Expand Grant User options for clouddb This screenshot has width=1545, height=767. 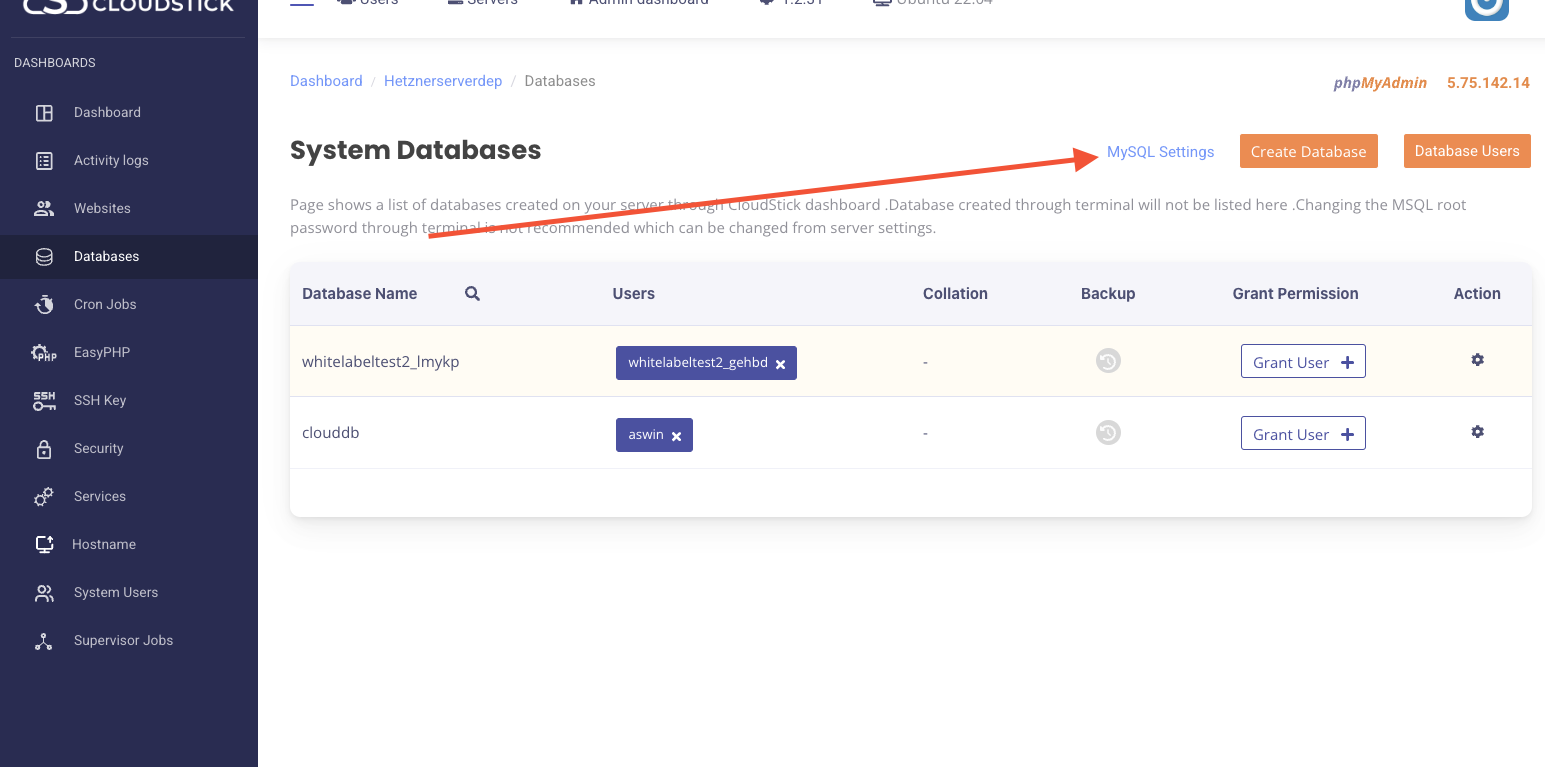(x=1303, y=433)
